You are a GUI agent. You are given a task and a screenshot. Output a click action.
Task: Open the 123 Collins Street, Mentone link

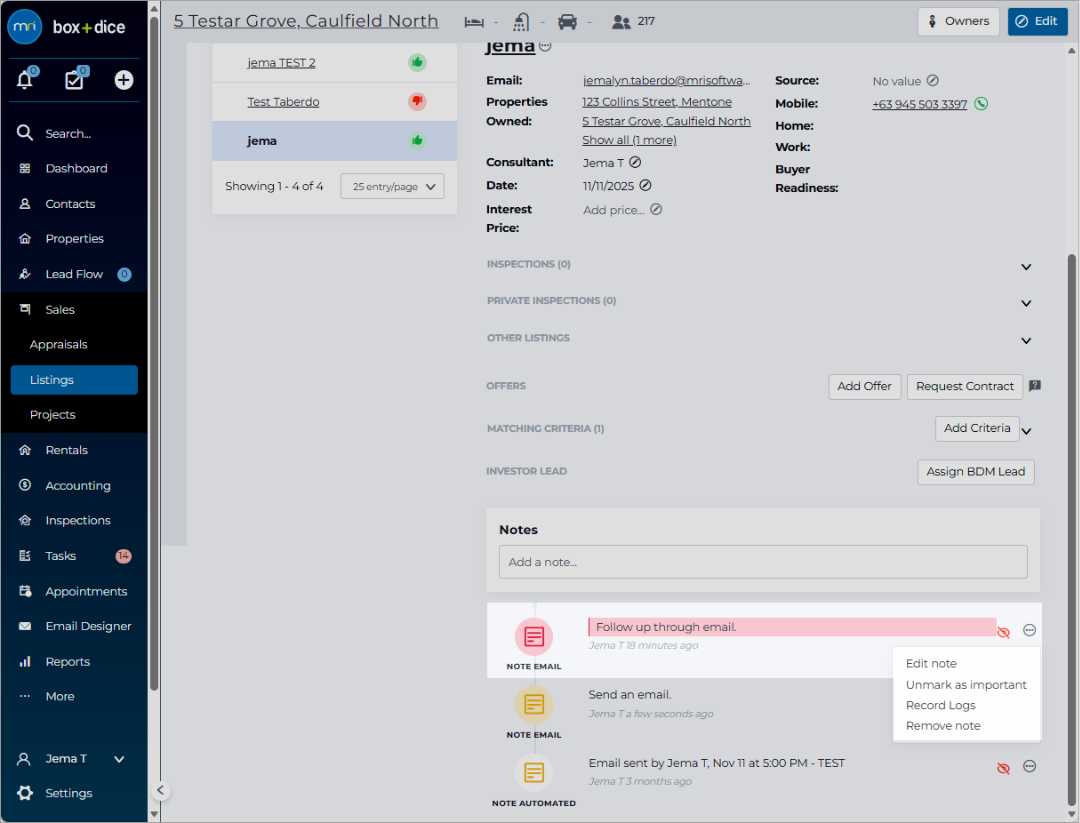pos(656,102)
